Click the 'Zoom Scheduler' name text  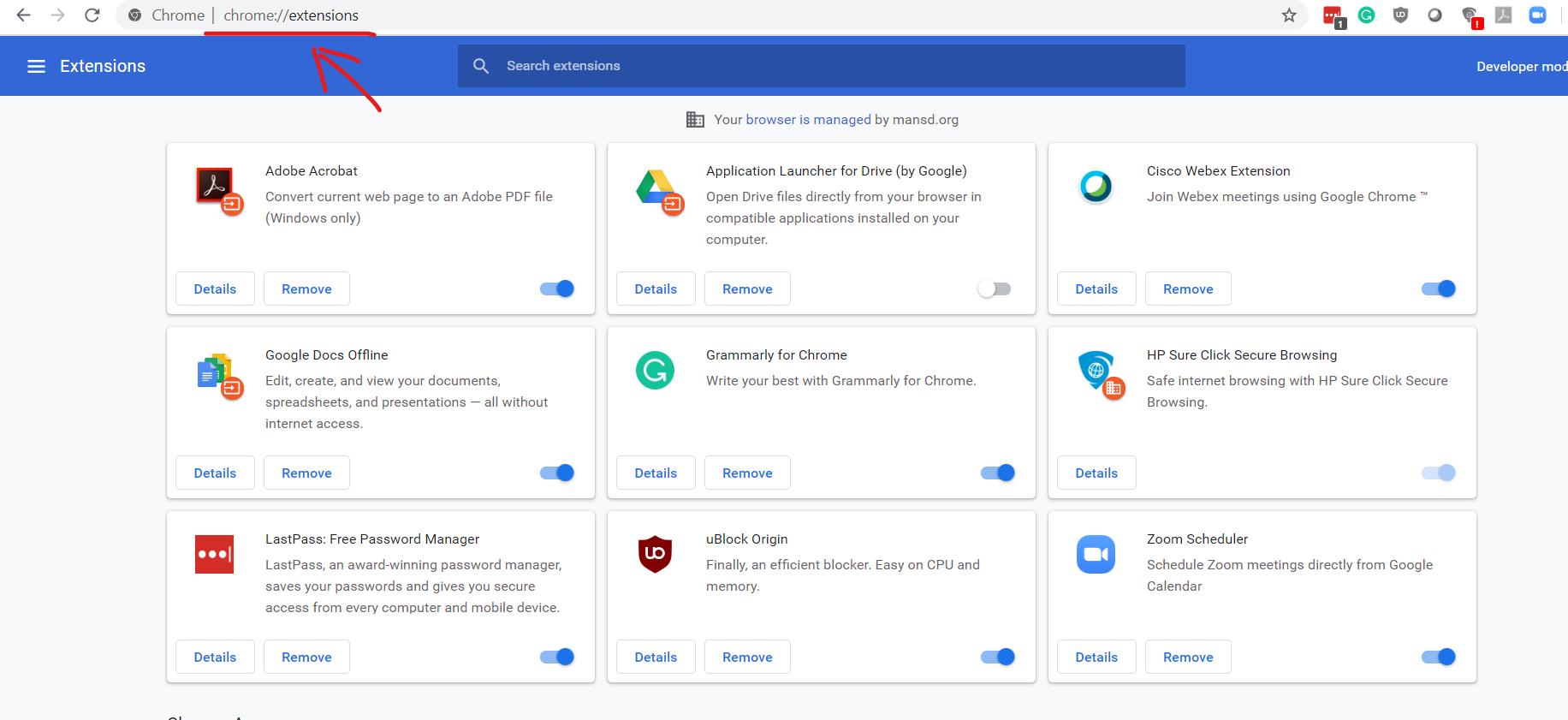click(1197, 539)
